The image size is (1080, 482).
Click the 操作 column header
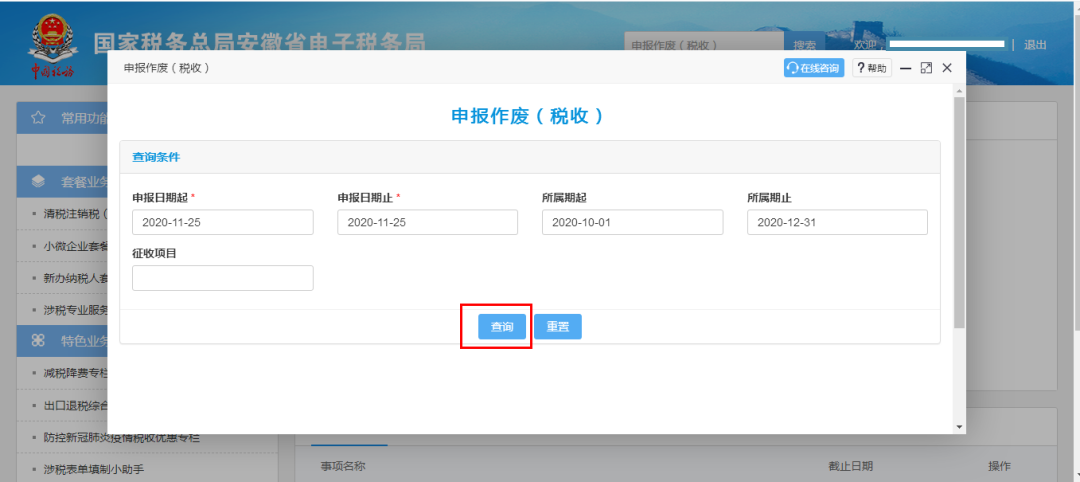[x=1000, y=466]
